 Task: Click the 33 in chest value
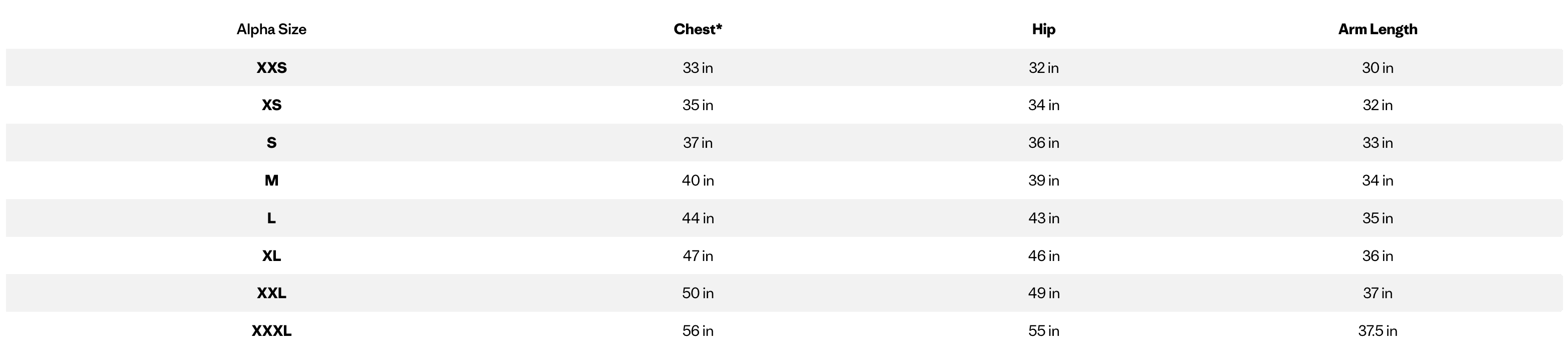(x=698, y=67)
